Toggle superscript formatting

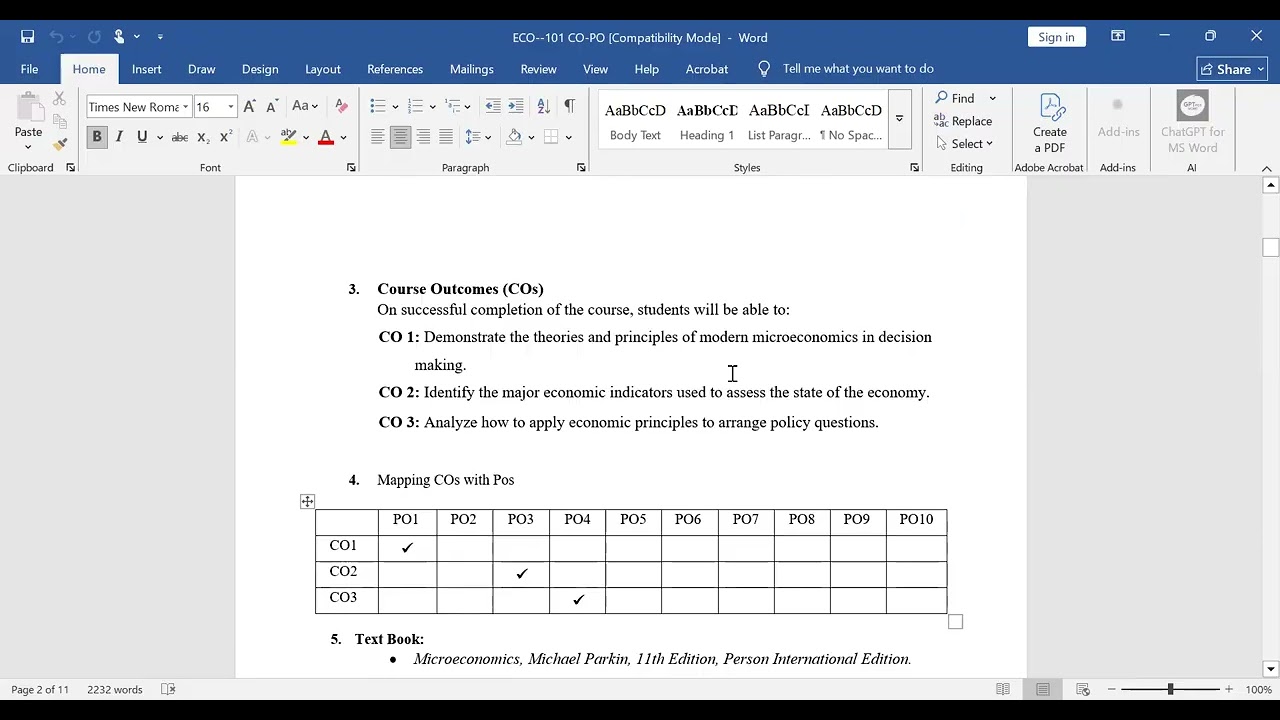pos(226,137)
